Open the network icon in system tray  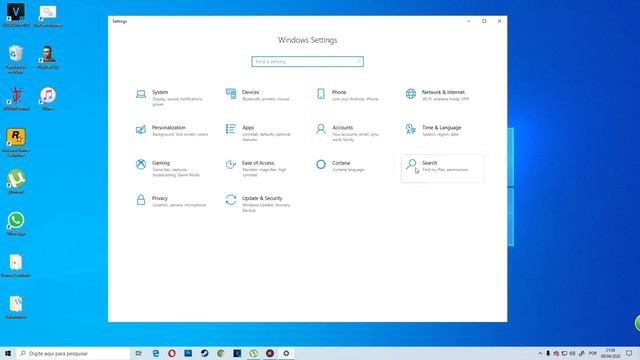(x=564, y=353)
